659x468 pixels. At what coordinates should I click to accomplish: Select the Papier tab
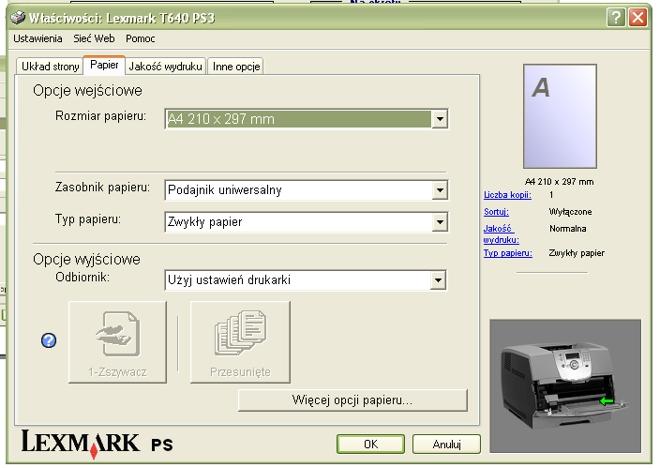[104, 65]
